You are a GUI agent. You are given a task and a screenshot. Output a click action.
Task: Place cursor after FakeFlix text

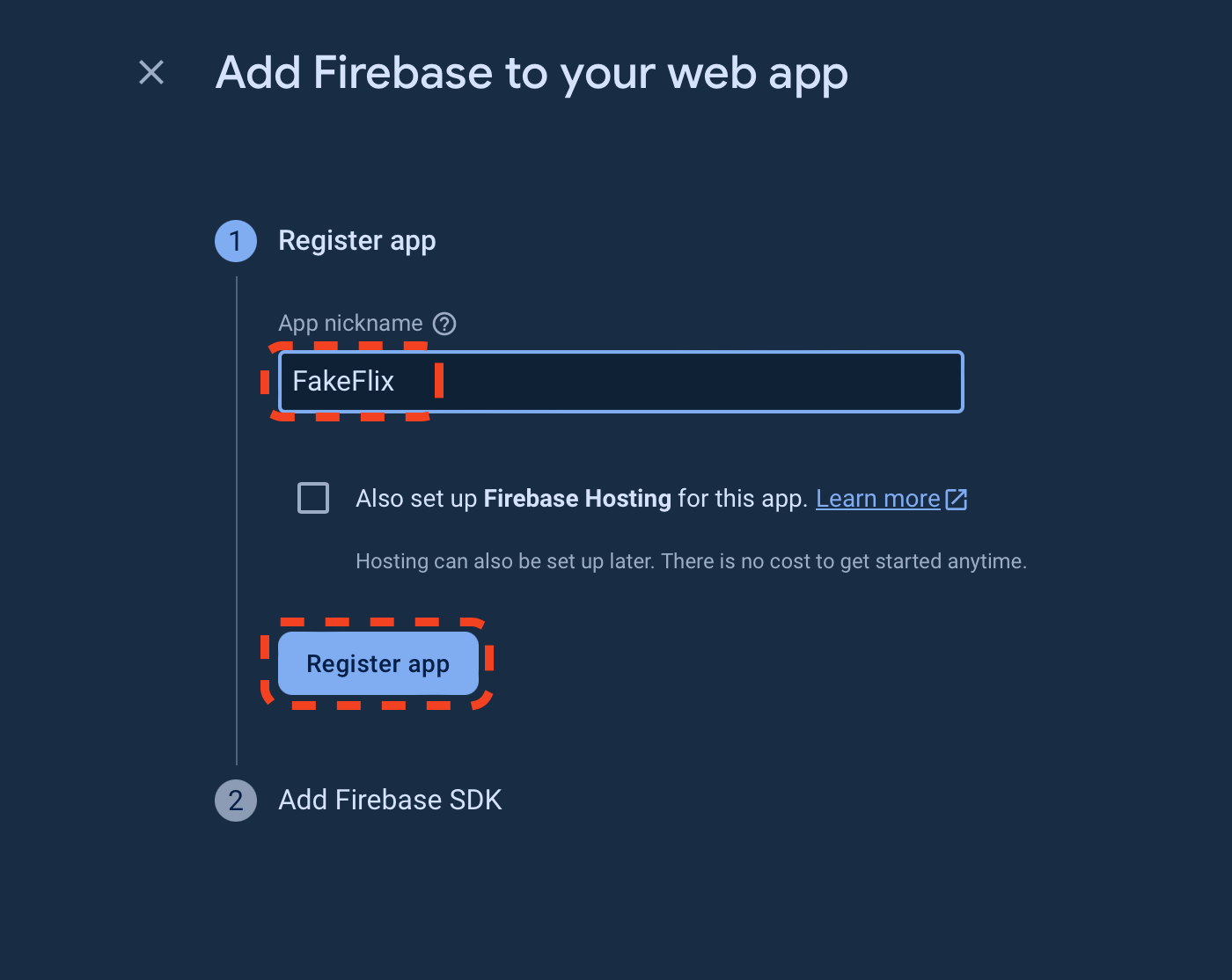(405, 382)
